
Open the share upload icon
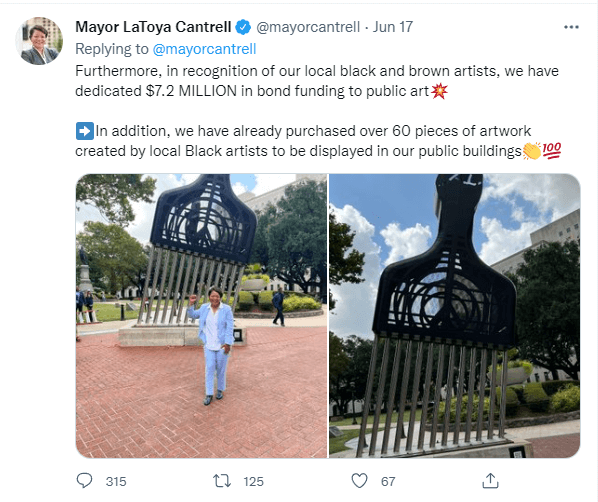click(490, 481)
